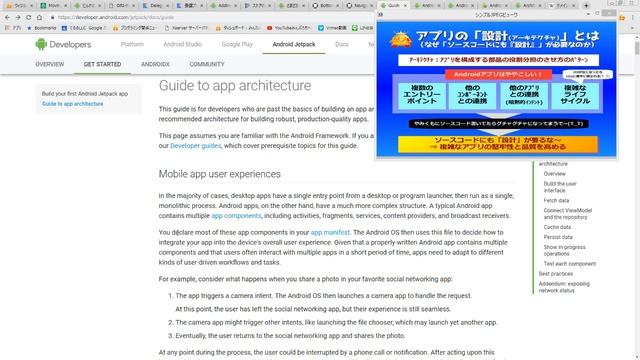Click the Android Developers logo
Screen dimensions: 640x360
point(63,44)
